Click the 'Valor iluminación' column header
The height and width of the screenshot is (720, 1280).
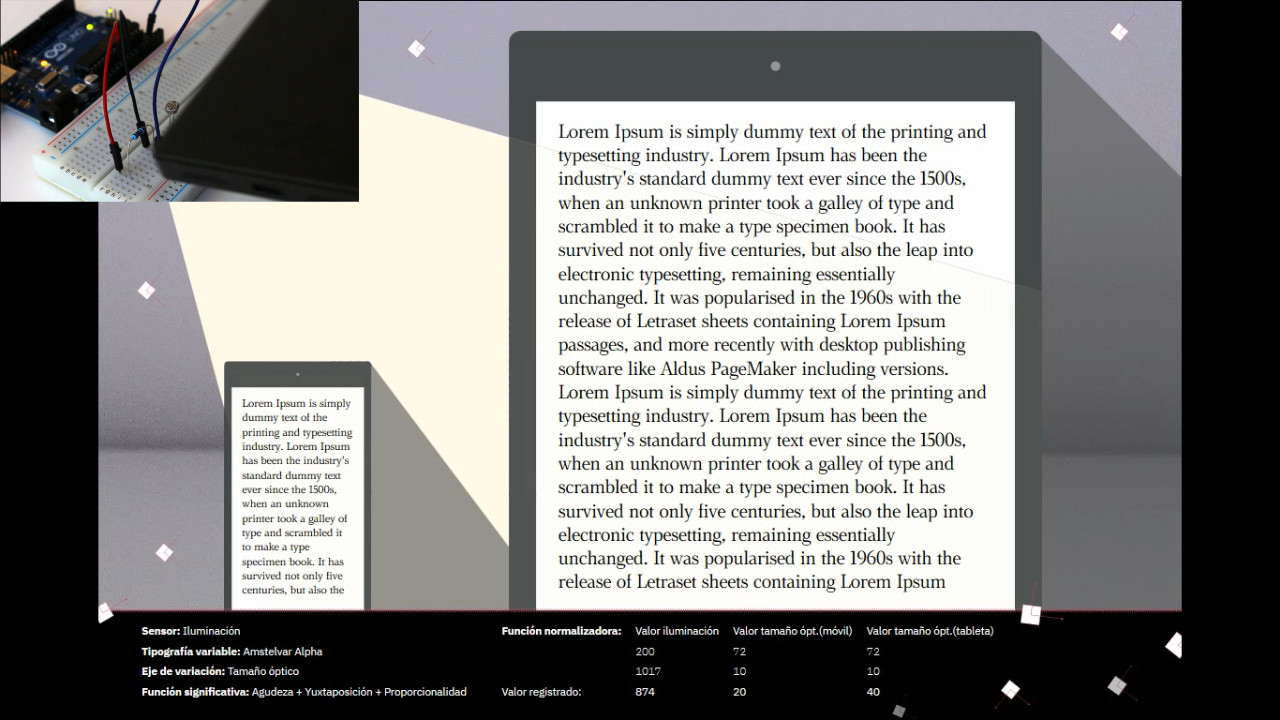tap(677, 631)
